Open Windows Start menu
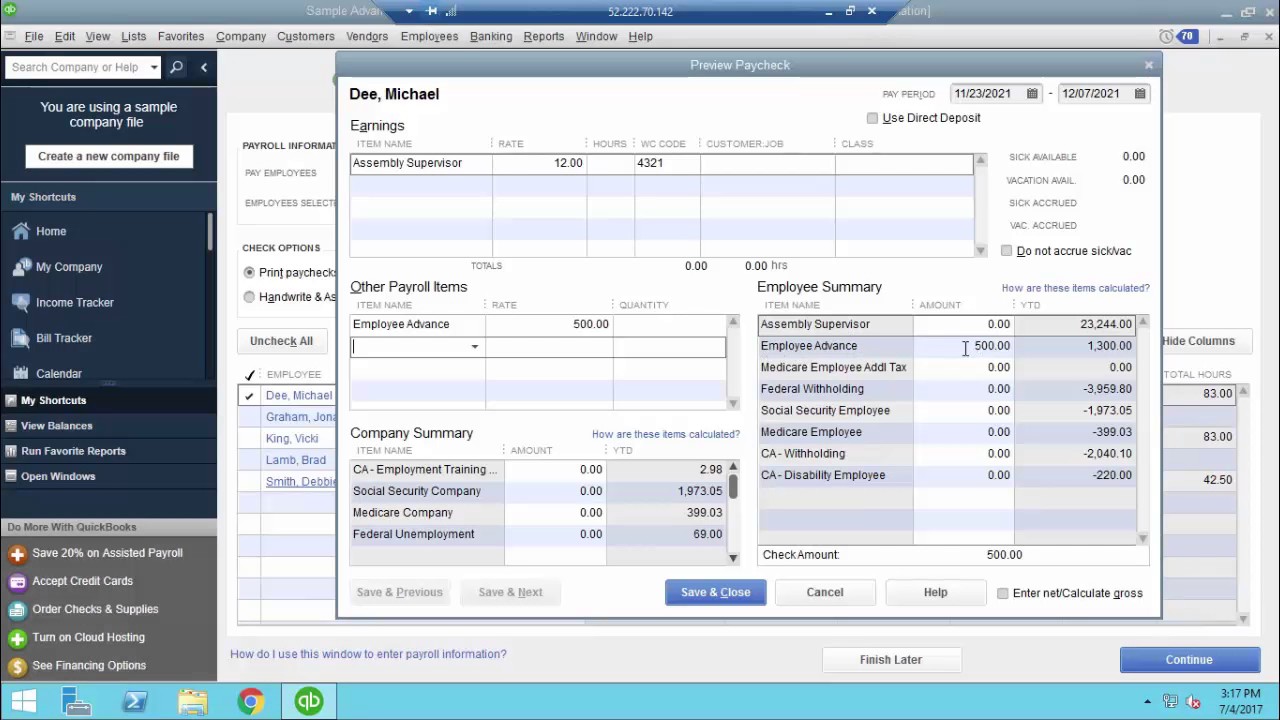This screenshot has width=1280, height=720. (x=23, y=701)
